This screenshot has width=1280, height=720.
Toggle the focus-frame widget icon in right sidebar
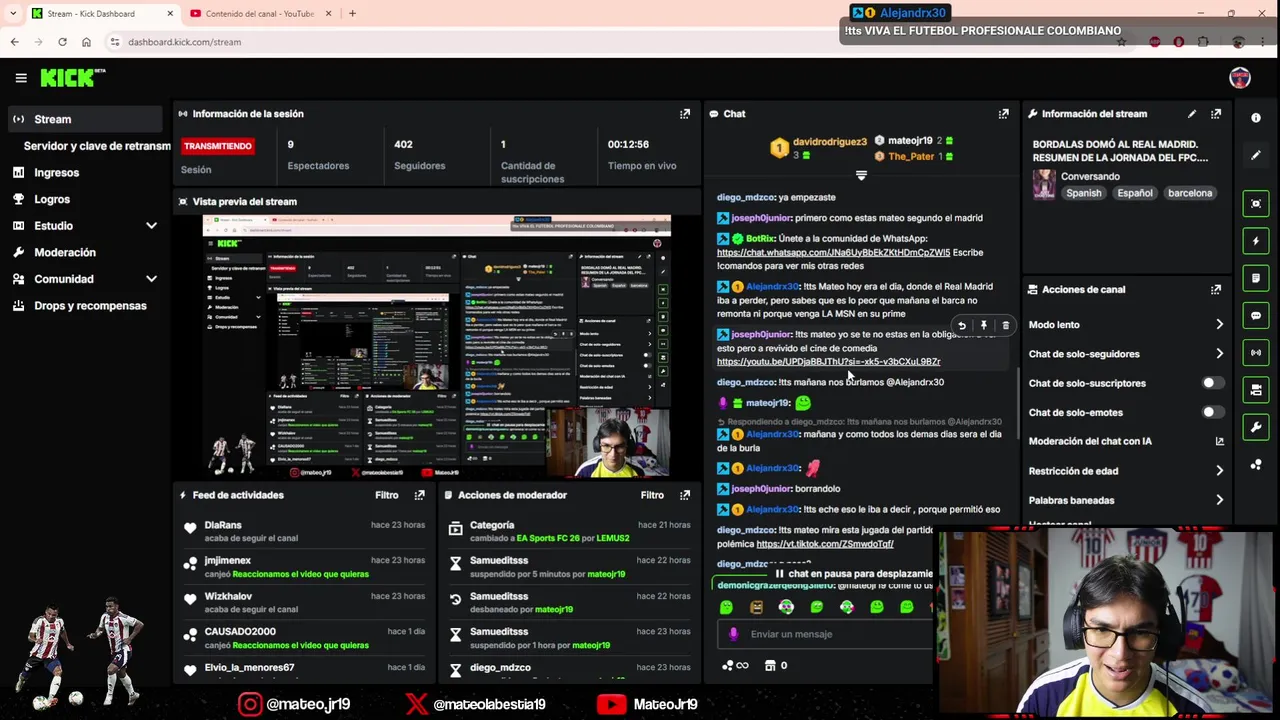(x=1256, y=203)
